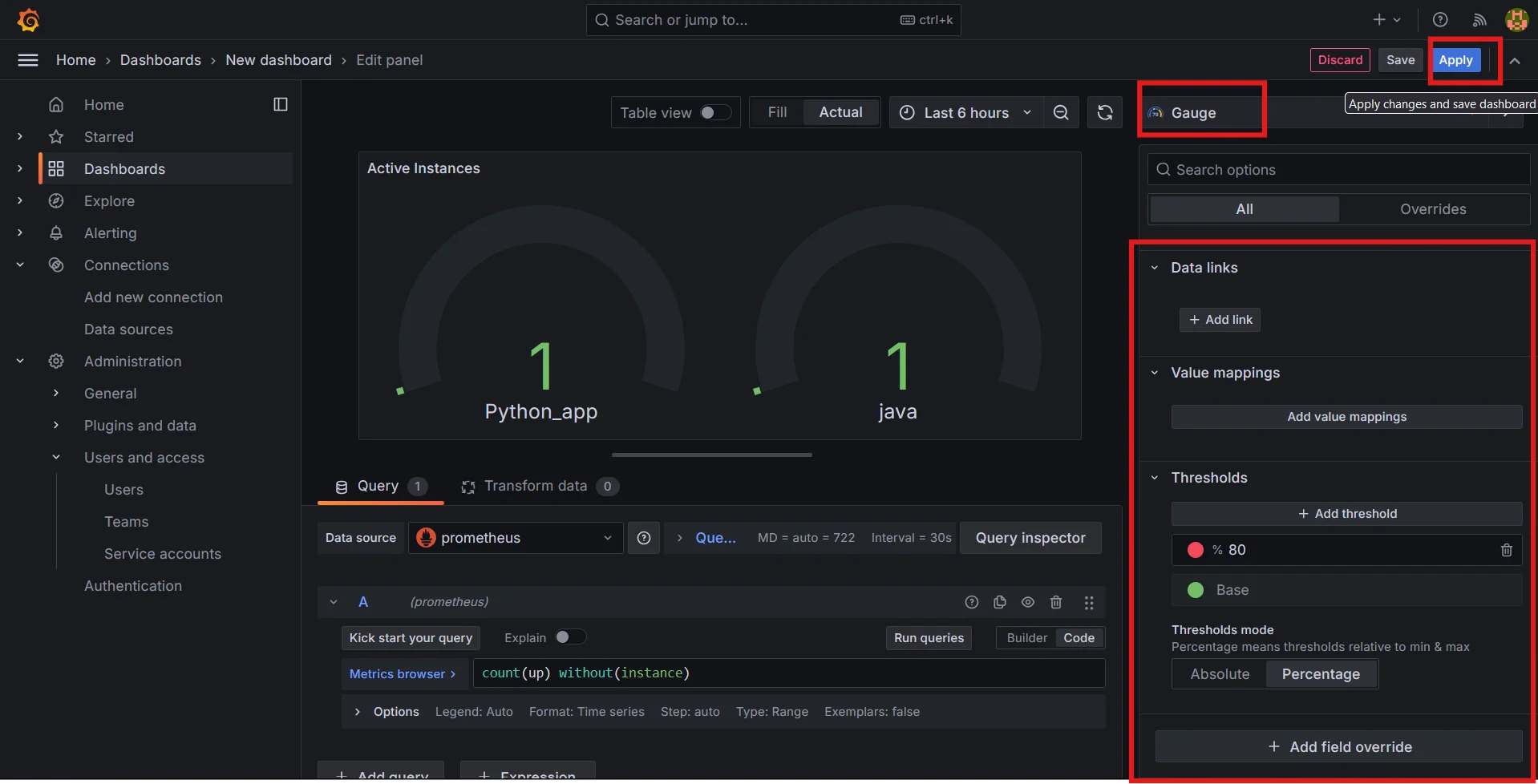
Task: Click Run queries button
Action: coord(929,638)
